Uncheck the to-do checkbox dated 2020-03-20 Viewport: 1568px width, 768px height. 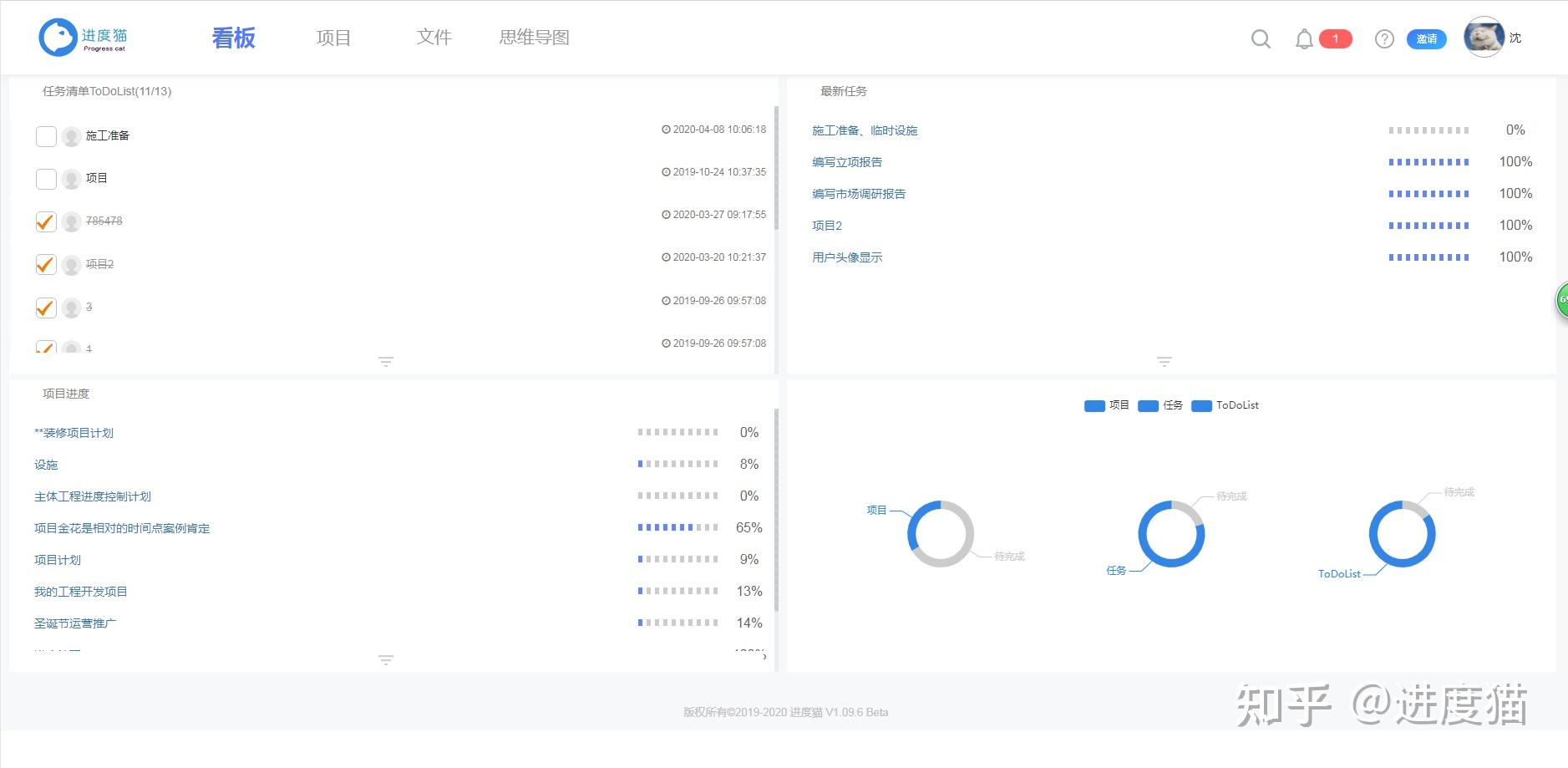[46, 265]
